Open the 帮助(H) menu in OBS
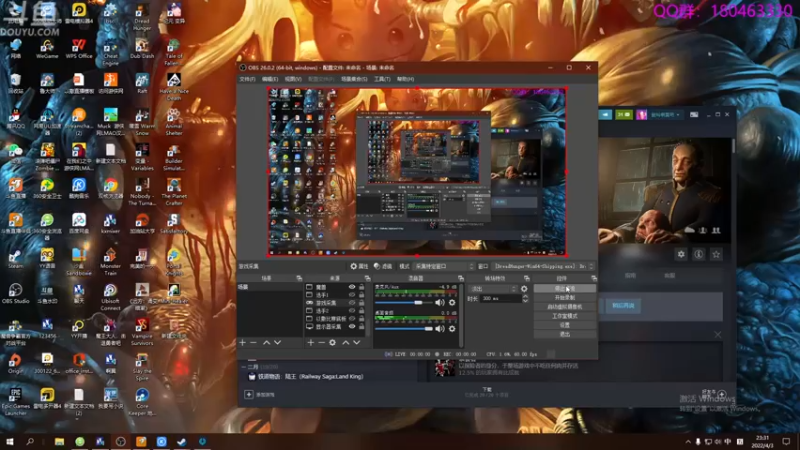 click(x=406, y=79)
